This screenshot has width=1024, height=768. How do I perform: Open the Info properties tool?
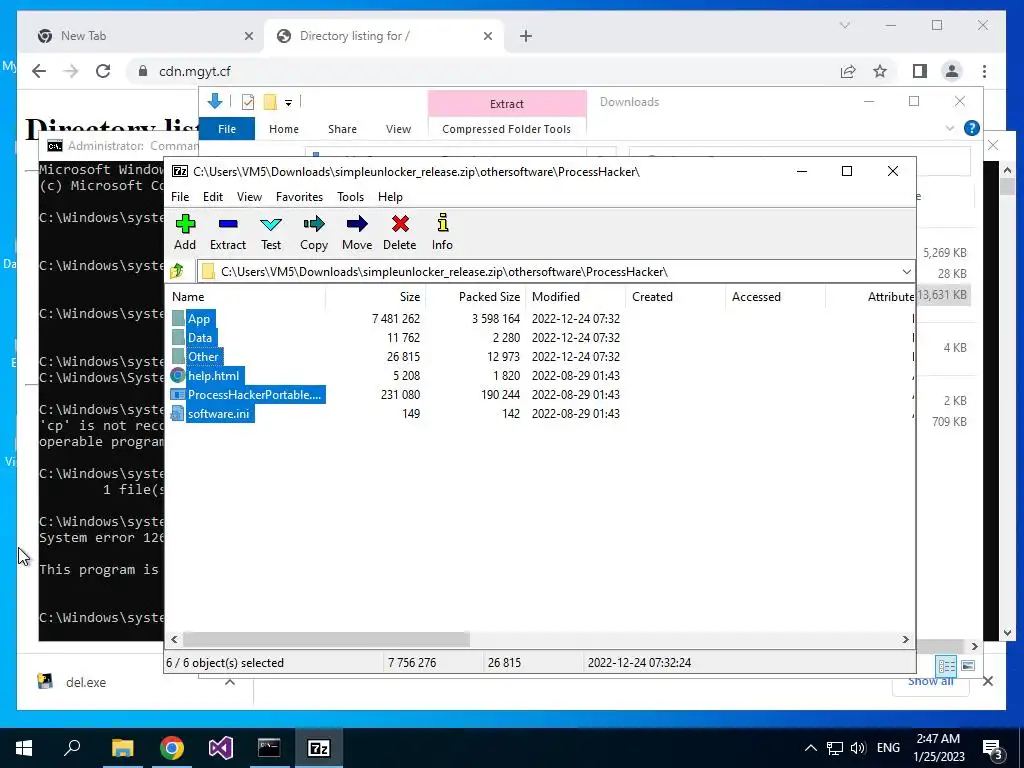(x=442, y=232)
